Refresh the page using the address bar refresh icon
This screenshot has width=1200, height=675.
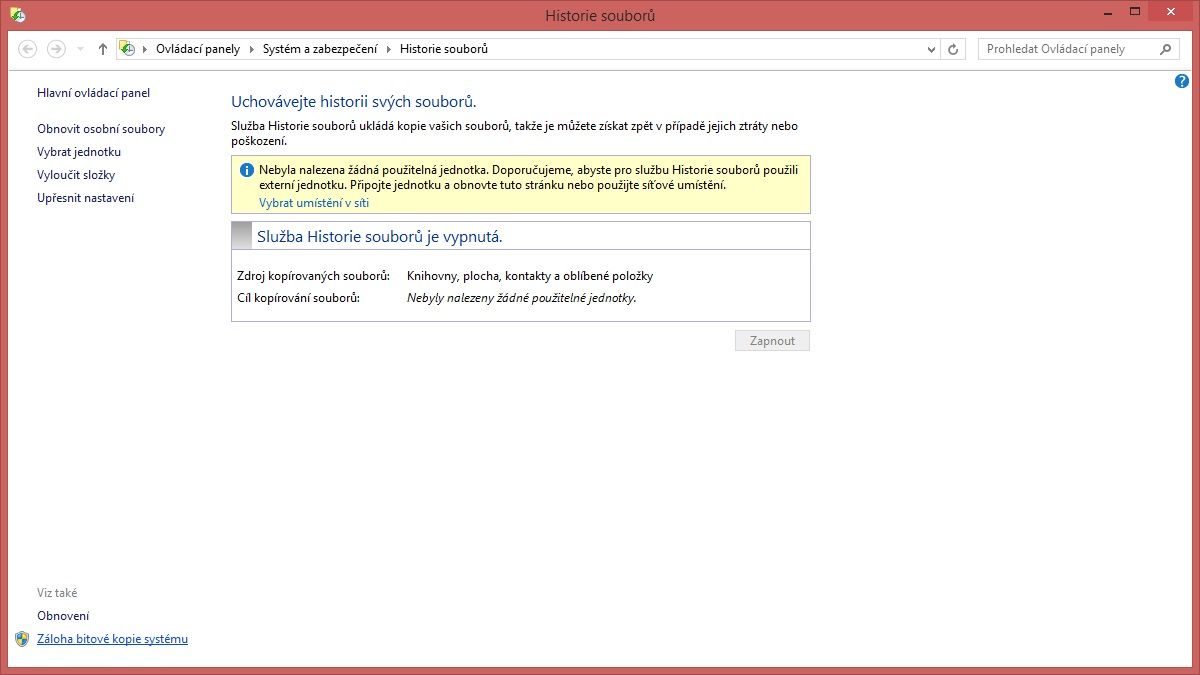click(x=954, y=49)
